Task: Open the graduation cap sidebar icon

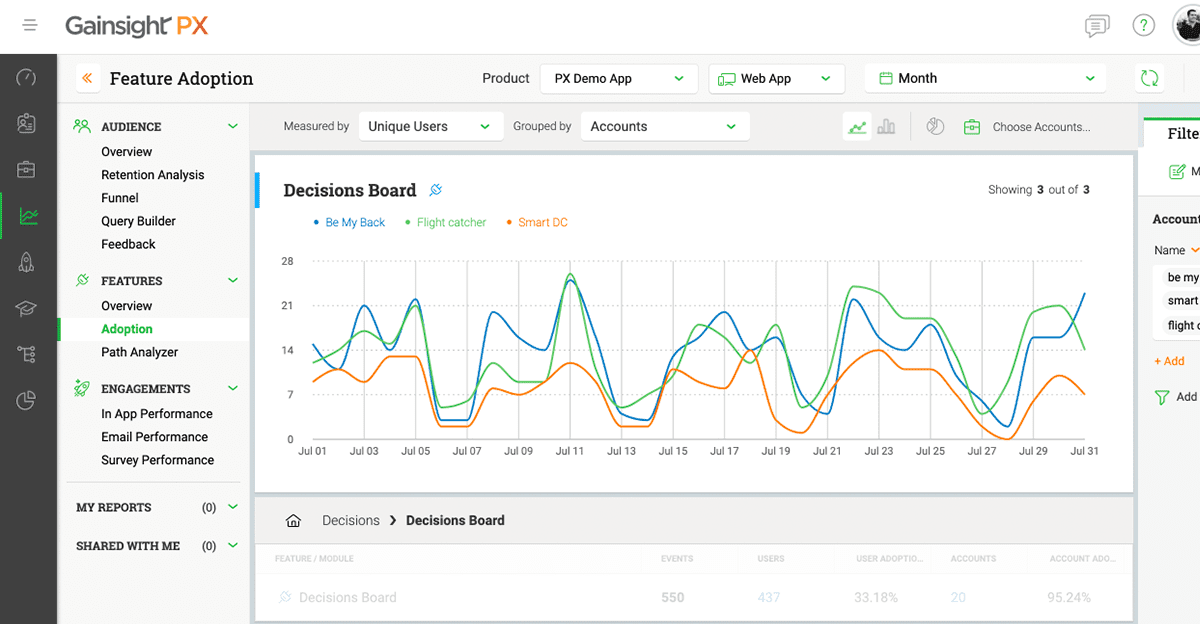Action: [x=27, y=309]
